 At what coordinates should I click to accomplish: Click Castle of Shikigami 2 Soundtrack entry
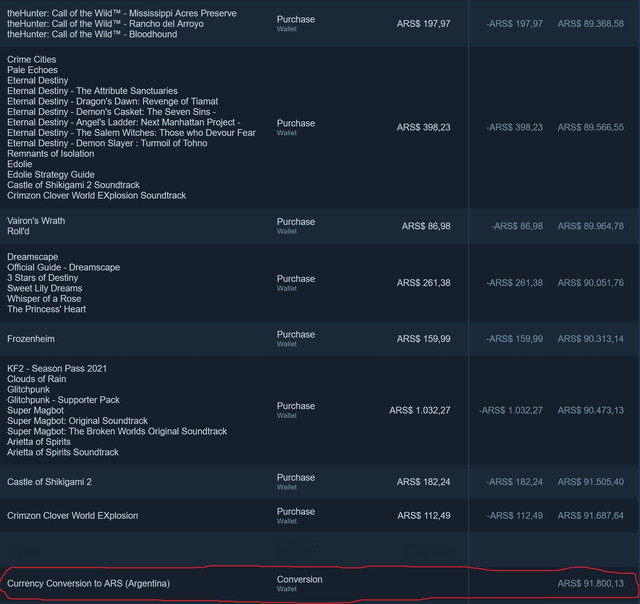[x=73, y=185]
